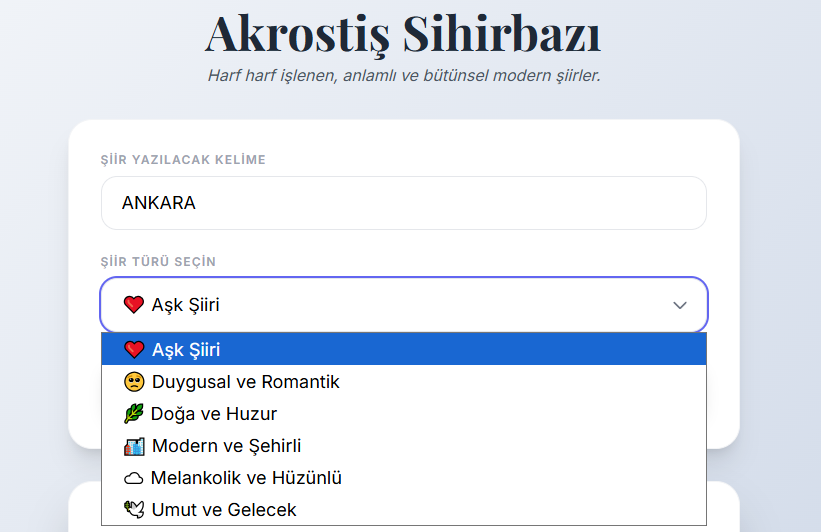Viewport: 821px width, 532px height.
Task: Click the heart icon inside the select box
Action: [x=134, y=304]
